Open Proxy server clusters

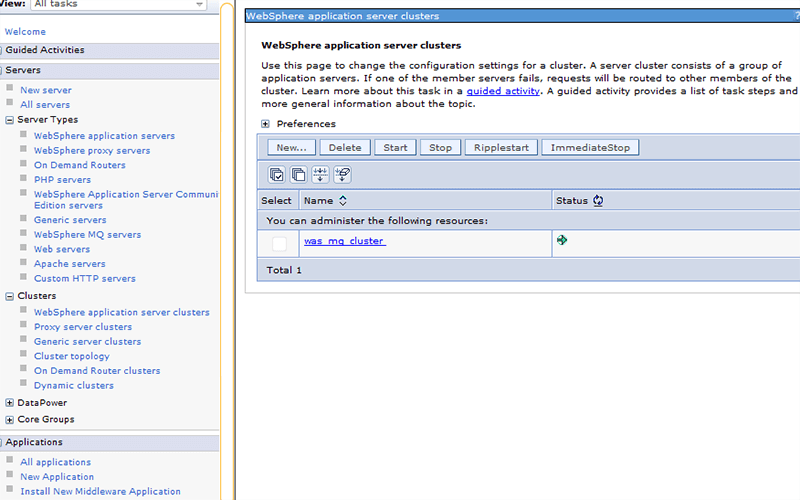coord(83,327)
